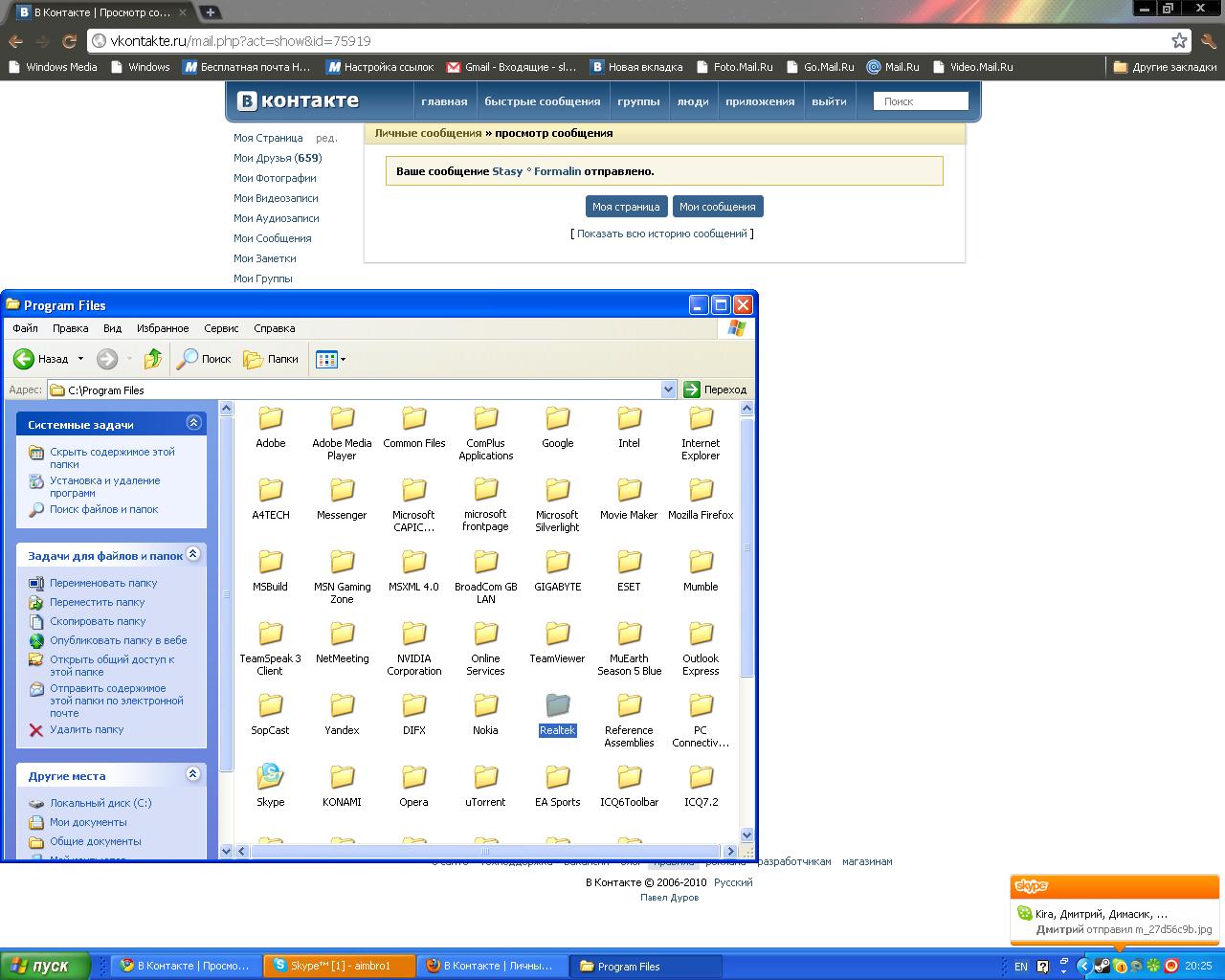Open the Справка menu
This screenshot has height=980, width=1225.
tap(275, 328)
